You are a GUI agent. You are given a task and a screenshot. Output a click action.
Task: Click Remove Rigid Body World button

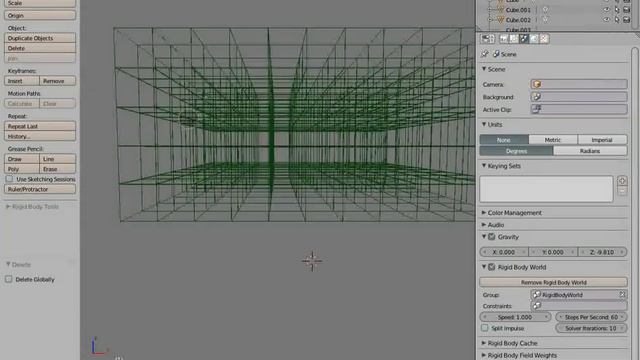(553, 282)
